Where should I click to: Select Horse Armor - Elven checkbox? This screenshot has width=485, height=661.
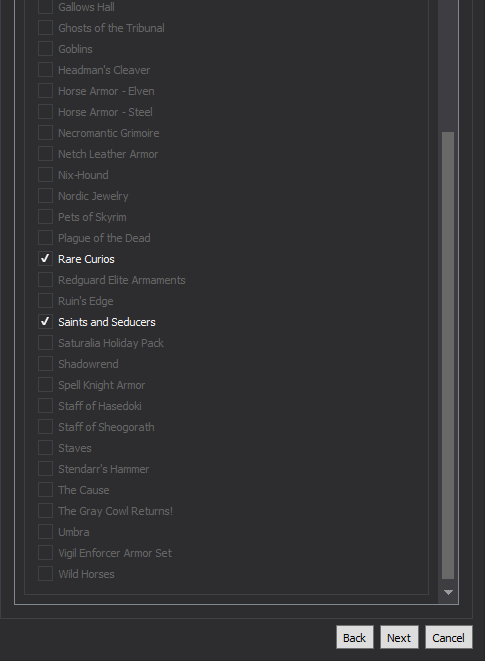point(45,91)
